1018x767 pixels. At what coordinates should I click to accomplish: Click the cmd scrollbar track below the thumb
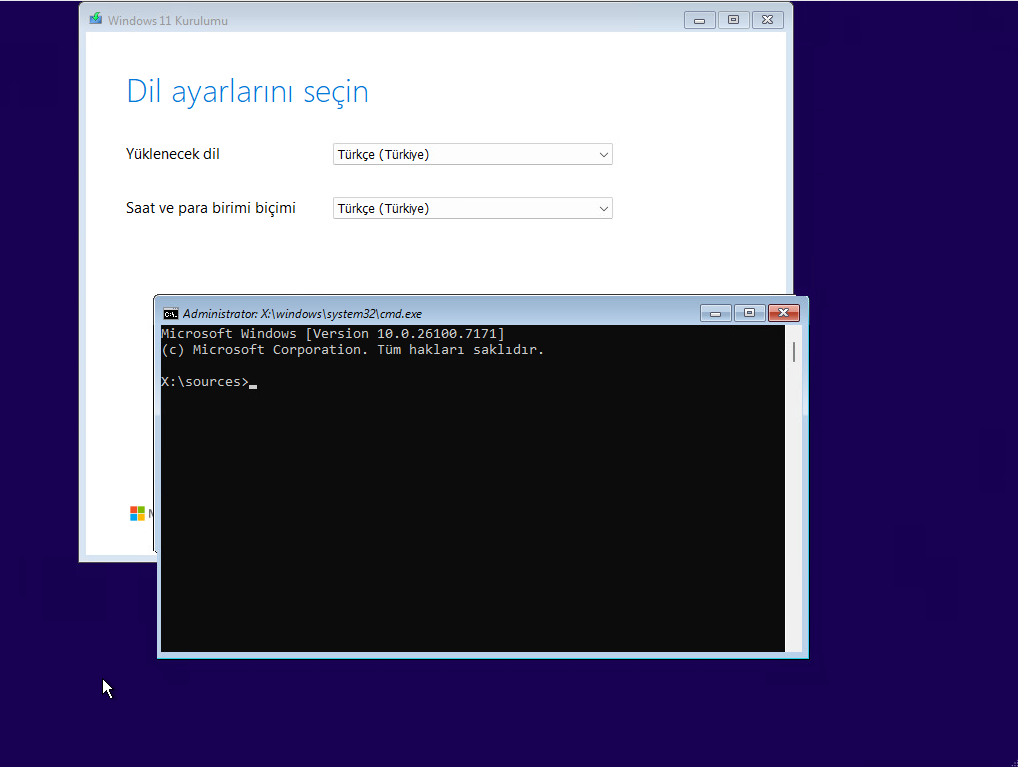coord(794,500)
